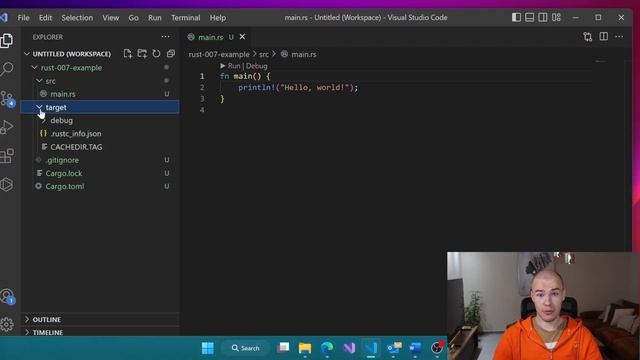Open source control changes for main.rs

coord(587,37)
